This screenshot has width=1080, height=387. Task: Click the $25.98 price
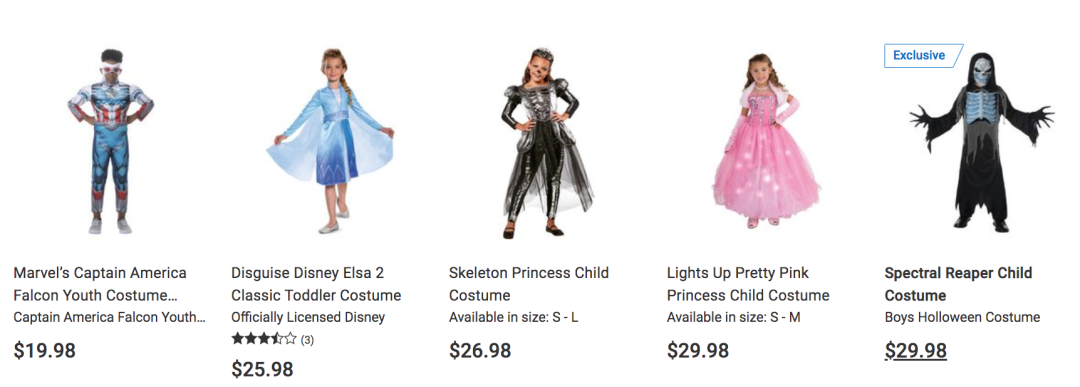click(x=262, y=370)
